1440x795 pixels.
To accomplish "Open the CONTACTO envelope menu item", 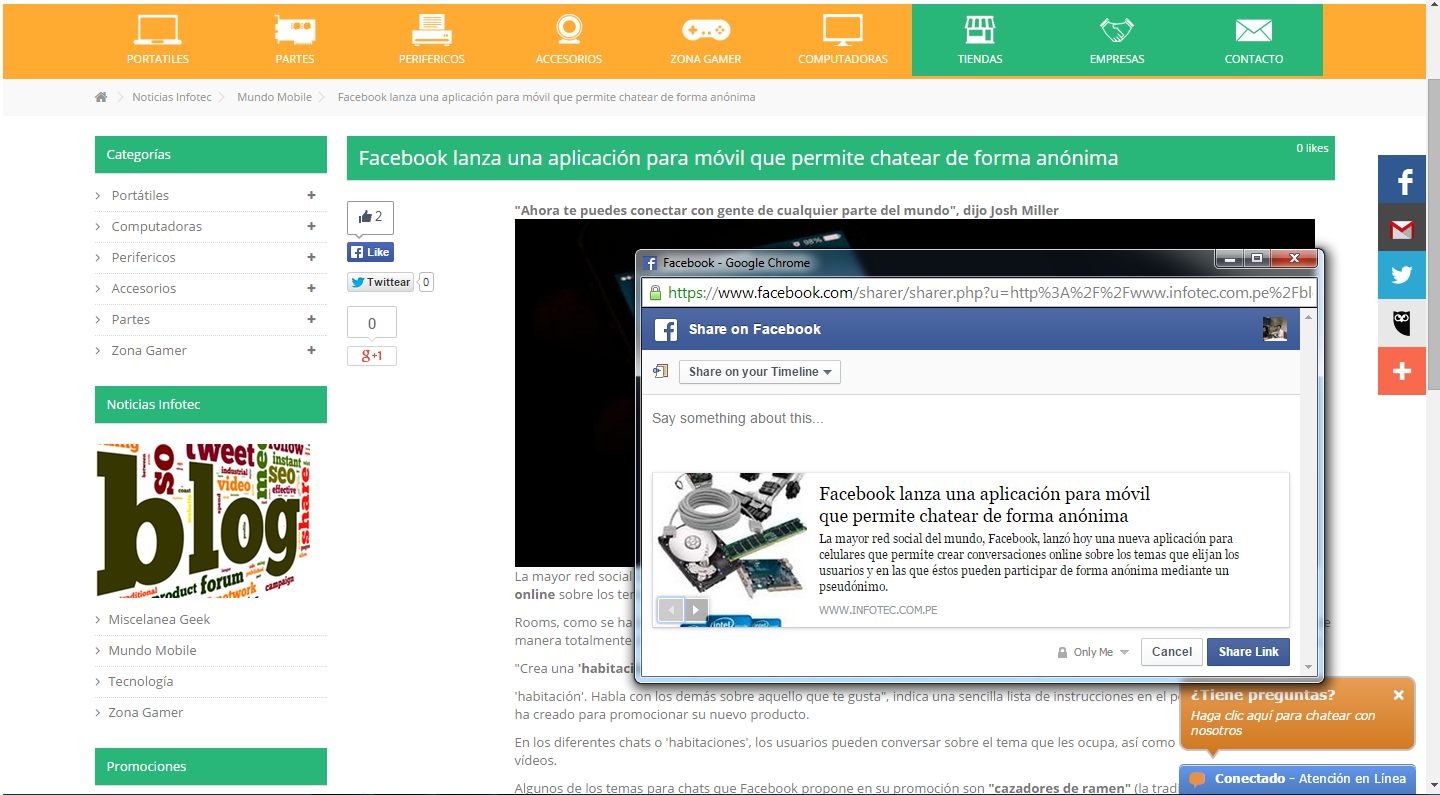I will [1254, 40].
